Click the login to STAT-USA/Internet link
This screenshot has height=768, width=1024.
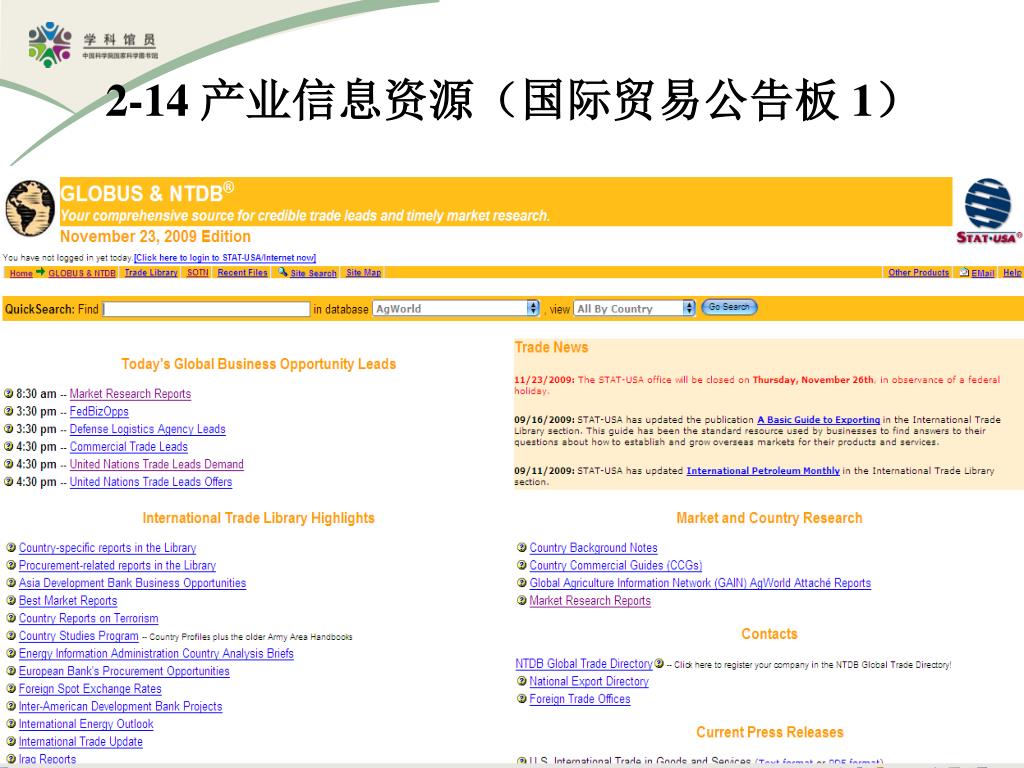225,258
